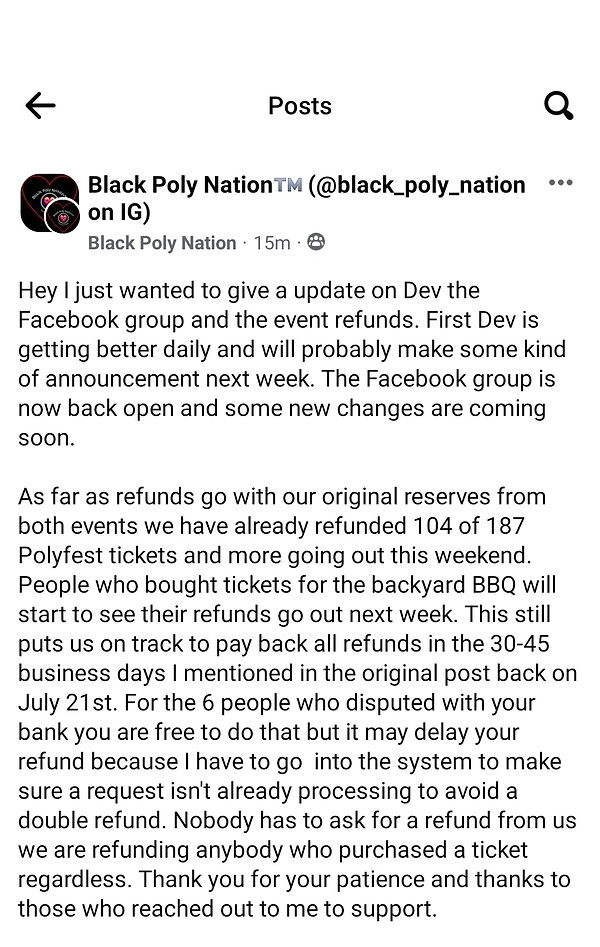Tap the small circular overlay avatar
Screen dimensions: 600x947
coord(62,216)
